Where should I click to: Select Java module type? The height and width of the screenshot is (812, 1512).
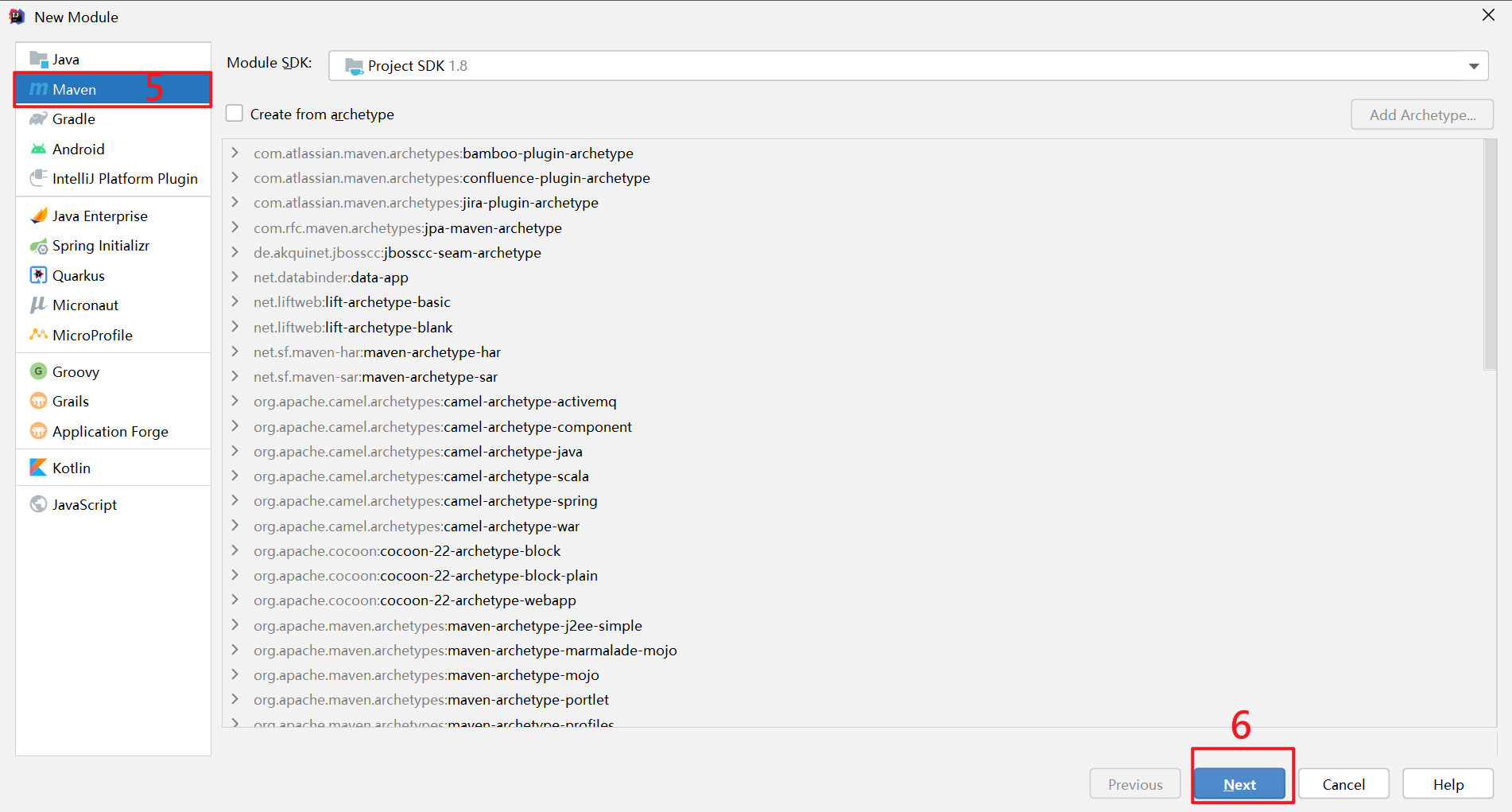tap(113, 59)
